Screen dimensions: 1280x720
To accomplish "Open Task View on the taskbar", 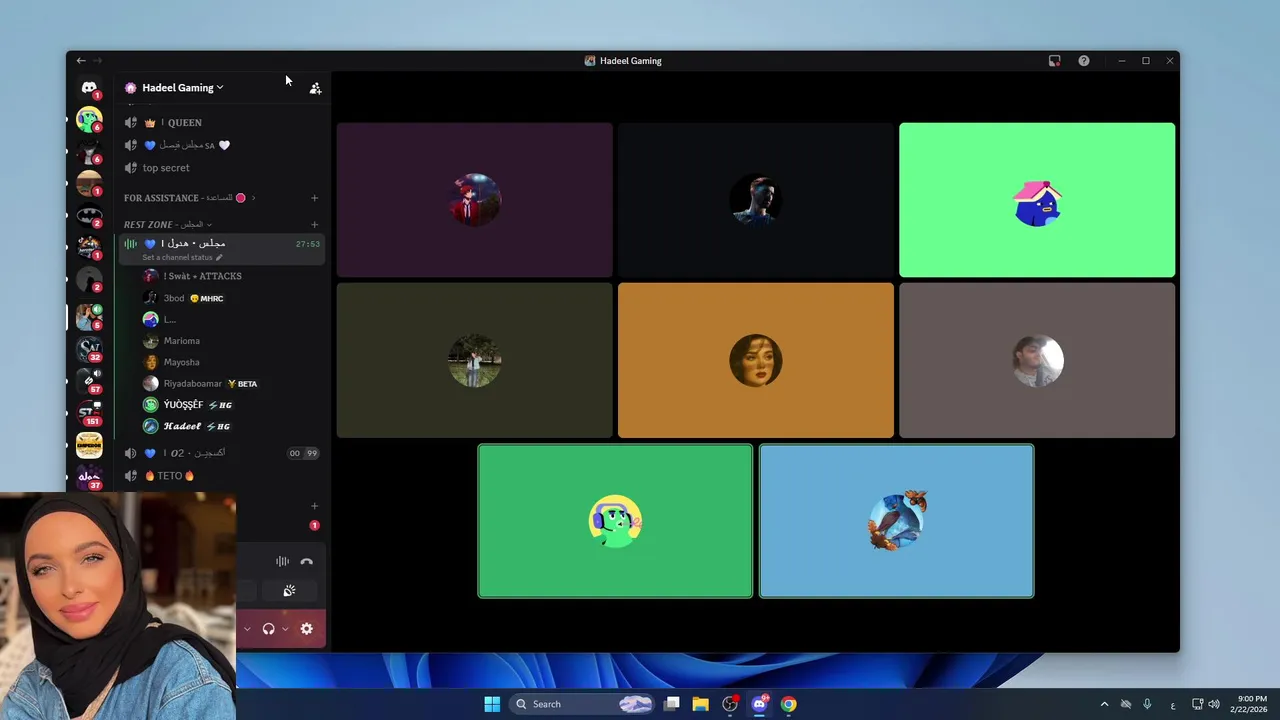I will coord(672,704).
